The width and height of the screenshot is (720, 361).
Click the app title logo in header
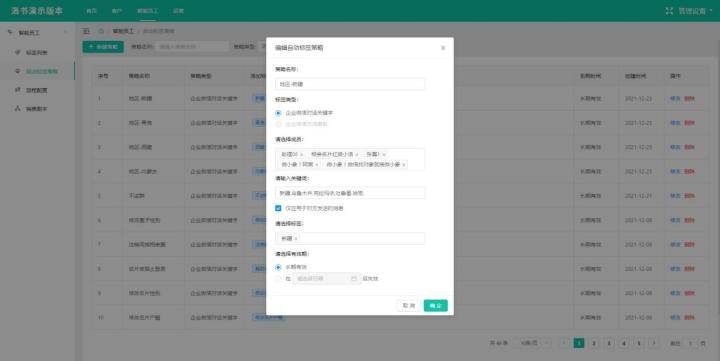[37, 11]
